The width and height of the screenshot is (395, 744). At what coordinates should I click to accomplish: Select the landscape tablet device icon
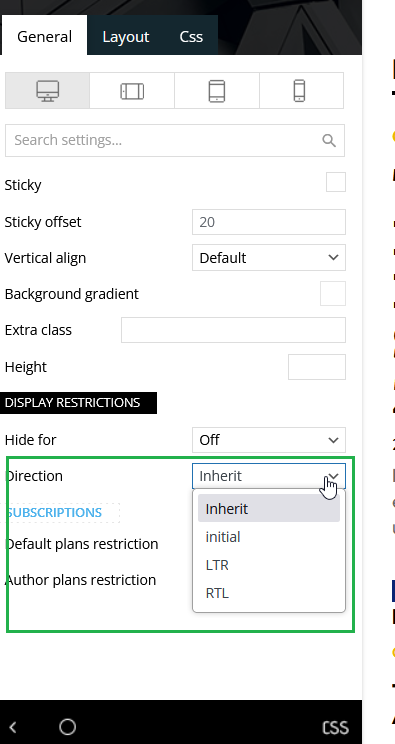pyautogui.click(x=132, y=91)
